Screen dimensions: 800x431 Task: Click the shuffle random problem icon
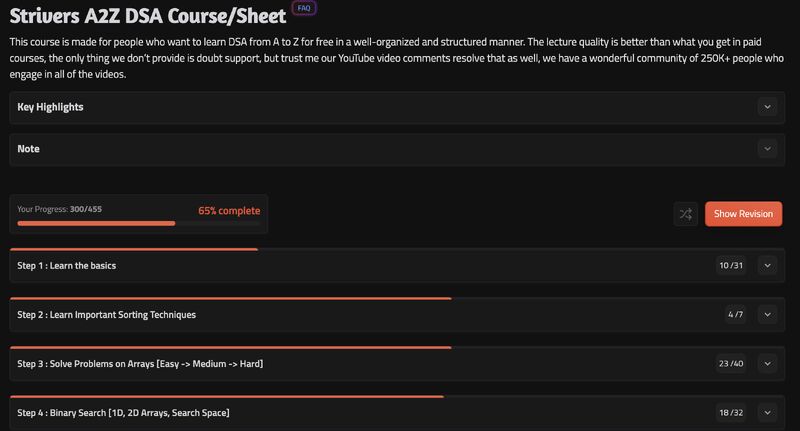coord(685,214)
